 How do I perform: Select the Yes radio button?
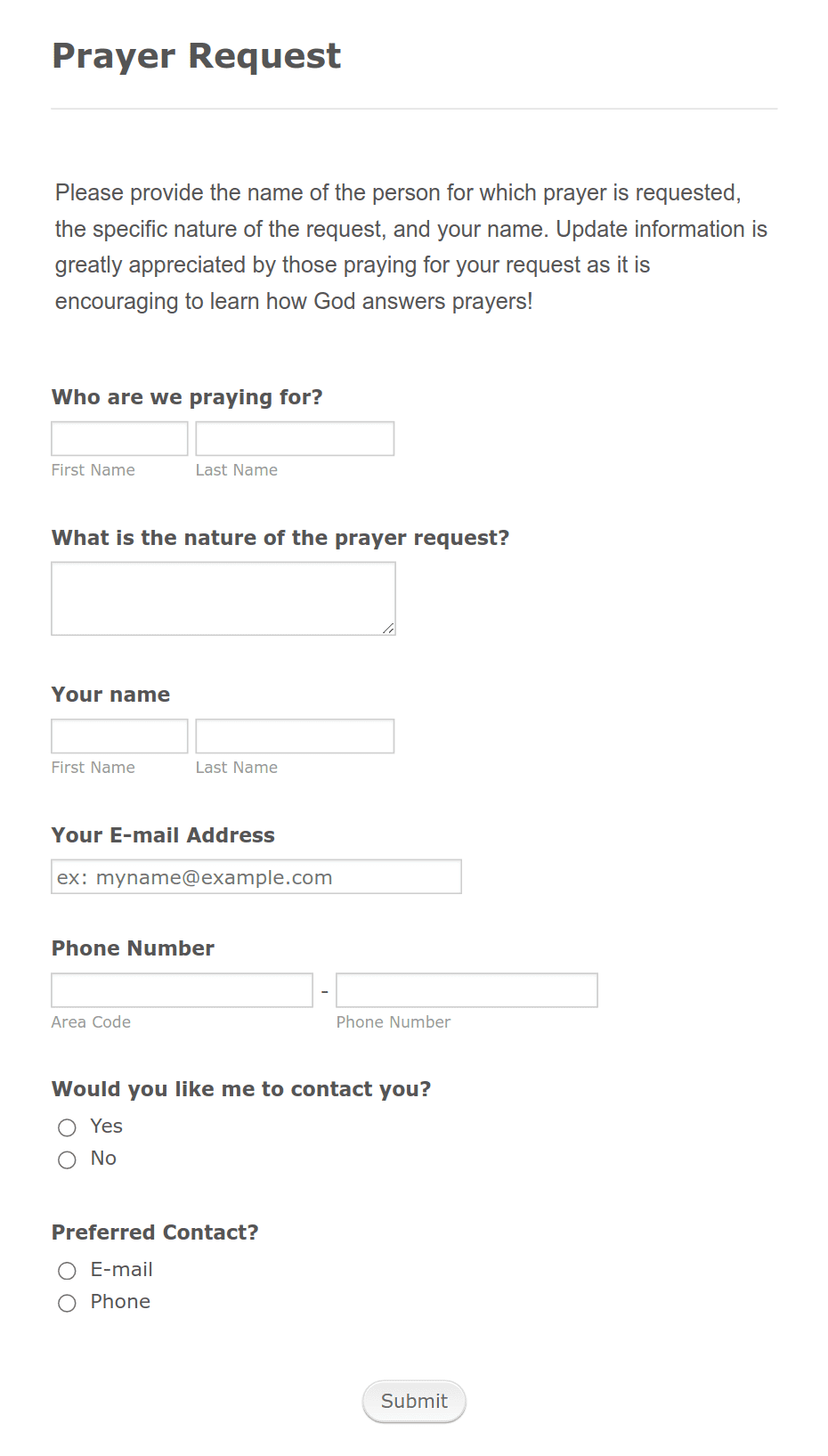(x=67, y=1127)
